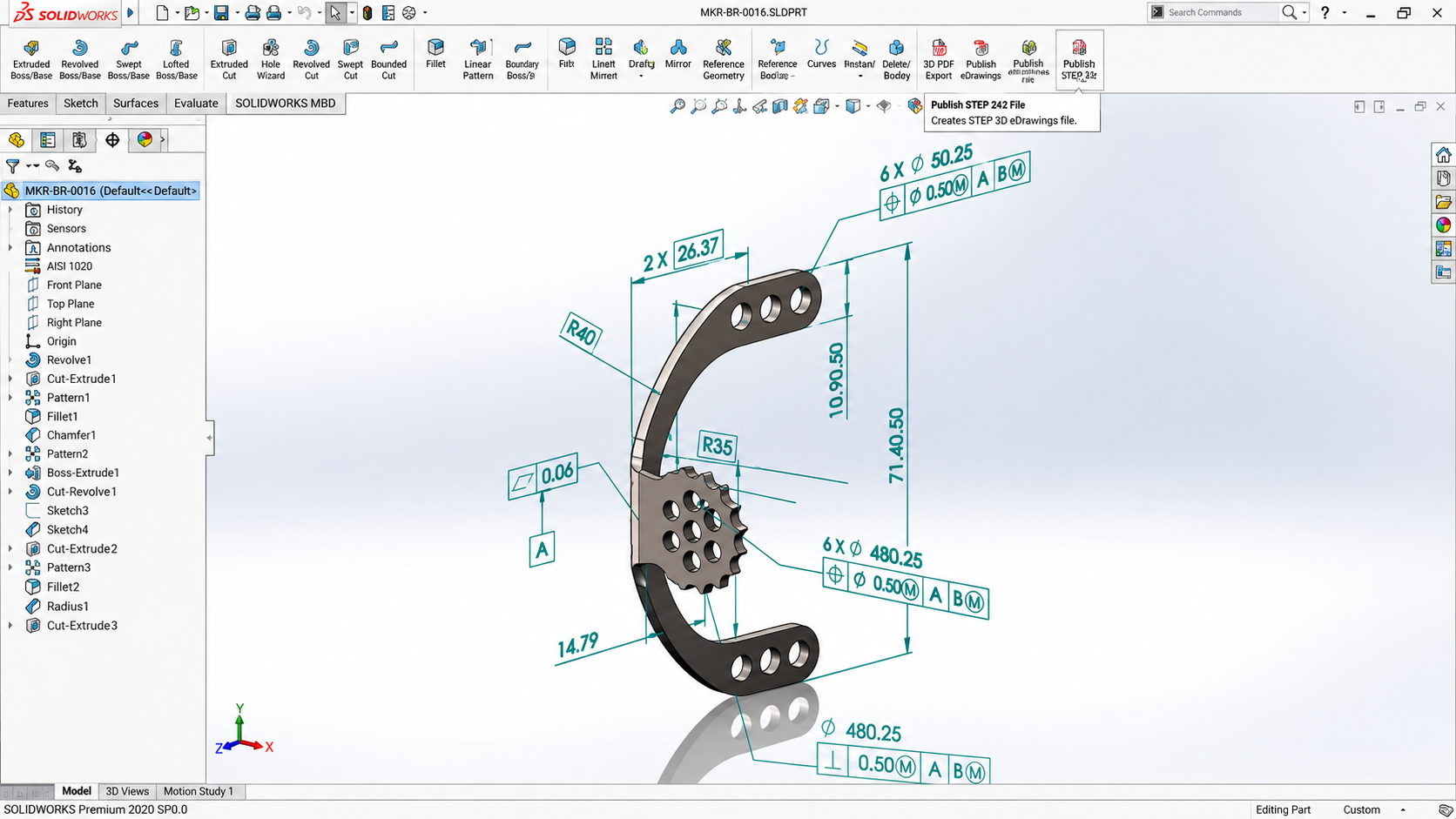Expand the History tree node
This screenshot has width=1456, height=819.
coord(10,210)
